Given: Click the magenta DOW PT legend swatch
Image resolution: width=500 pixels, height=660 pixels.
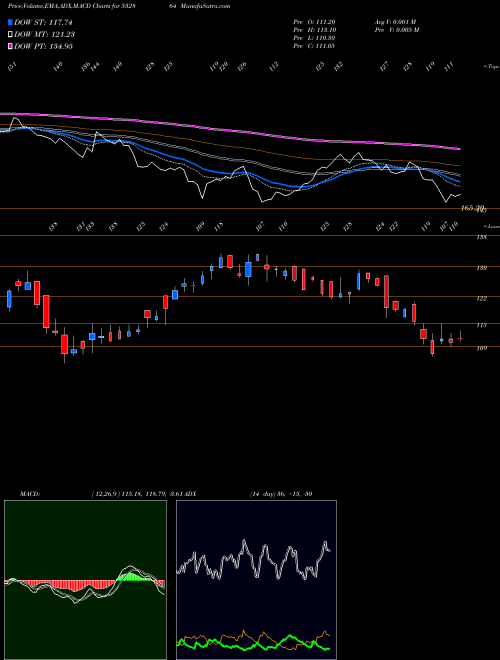Looking at the screenshot, I should click(10, 46).
